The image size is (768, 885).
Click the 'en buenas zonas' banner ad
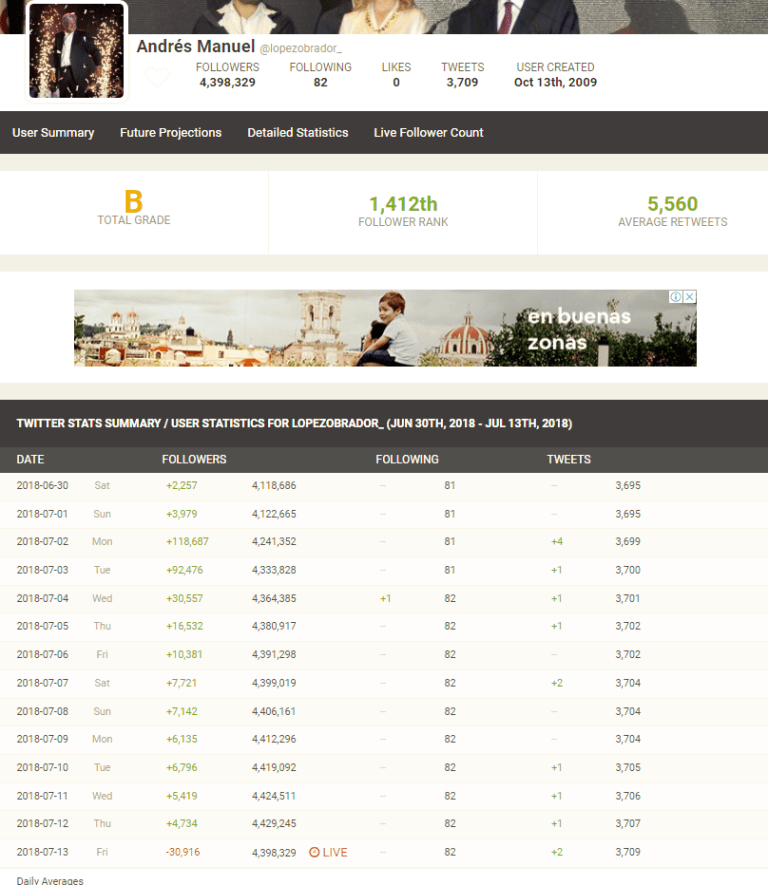point(385,328)
